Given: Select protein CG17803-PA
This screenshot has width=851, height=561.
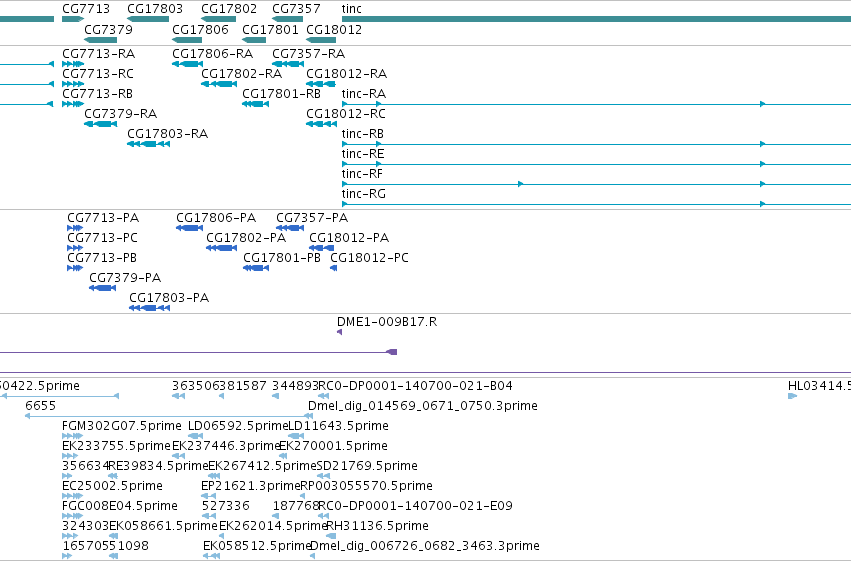Looking at the screenshot, I should coord(149,308).
